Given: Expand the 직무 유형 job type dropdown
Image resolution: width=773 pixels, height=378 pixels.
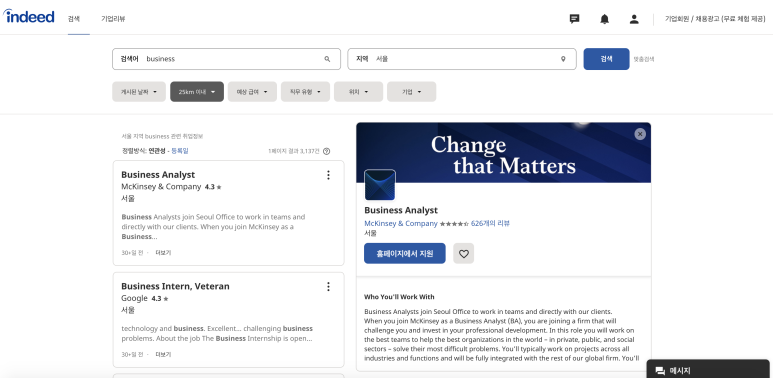Looking at the screenshot, I should (x=305, y=92).
